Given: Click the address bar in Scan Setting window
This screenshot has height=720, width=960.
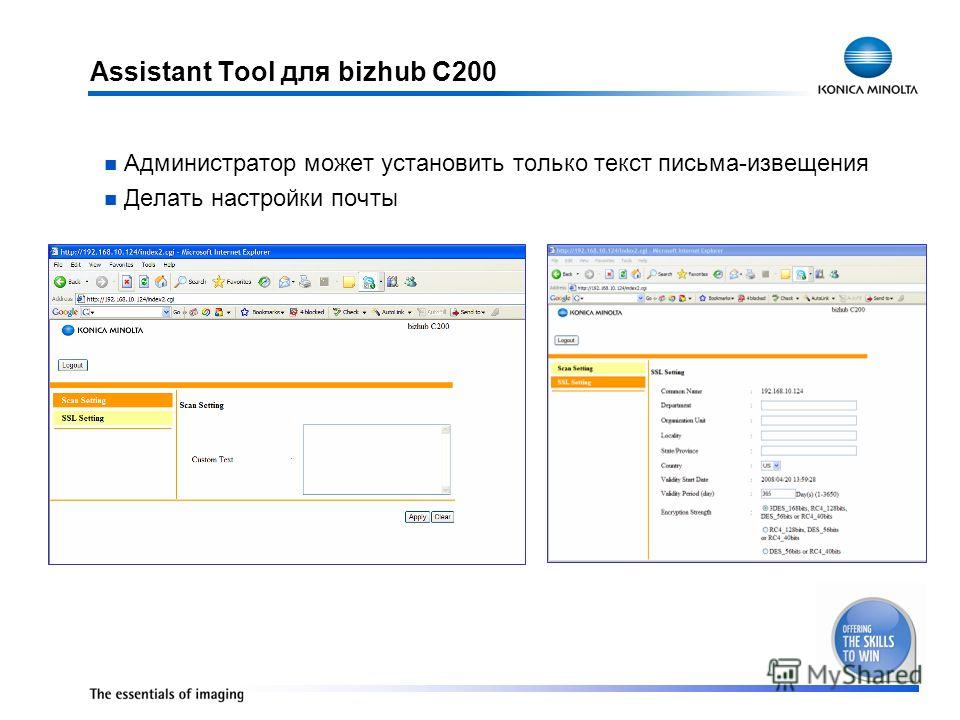Looking at the screenshot, I should (299, 299).
